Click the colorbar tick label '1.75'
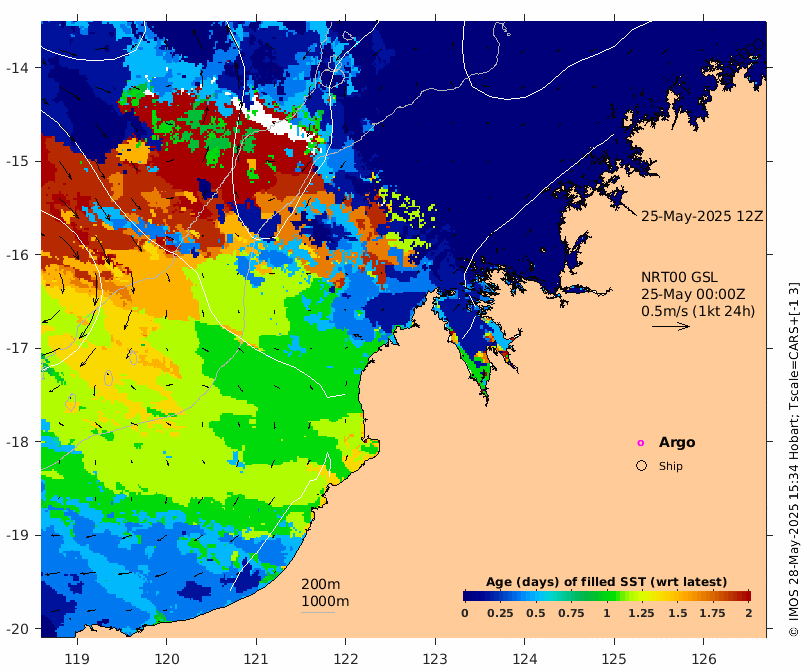 pyautogui.click(x=712, y=613)
